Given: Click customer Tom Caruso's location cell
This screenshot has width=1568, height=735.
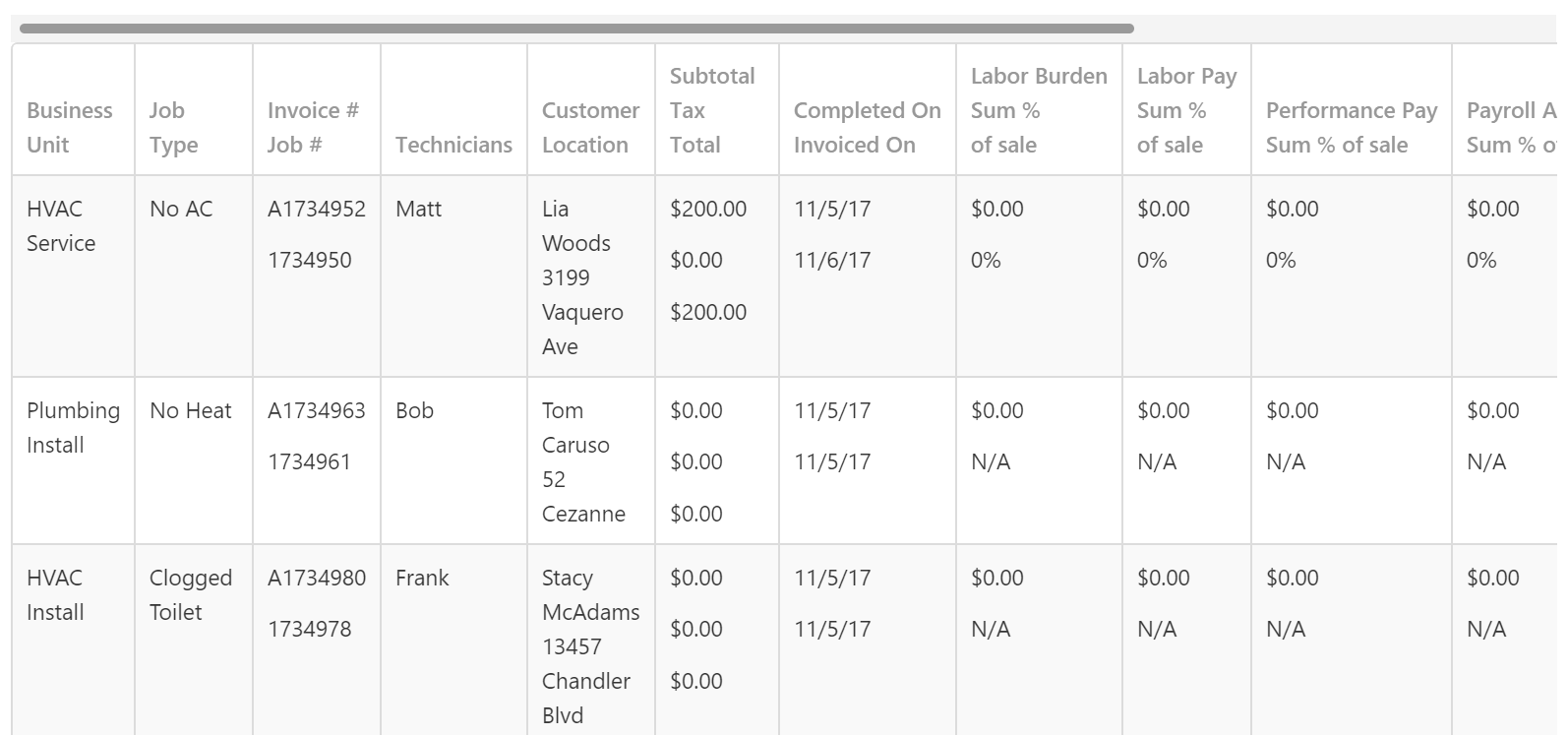Looking at the screenshot, I should coord(583,461).
